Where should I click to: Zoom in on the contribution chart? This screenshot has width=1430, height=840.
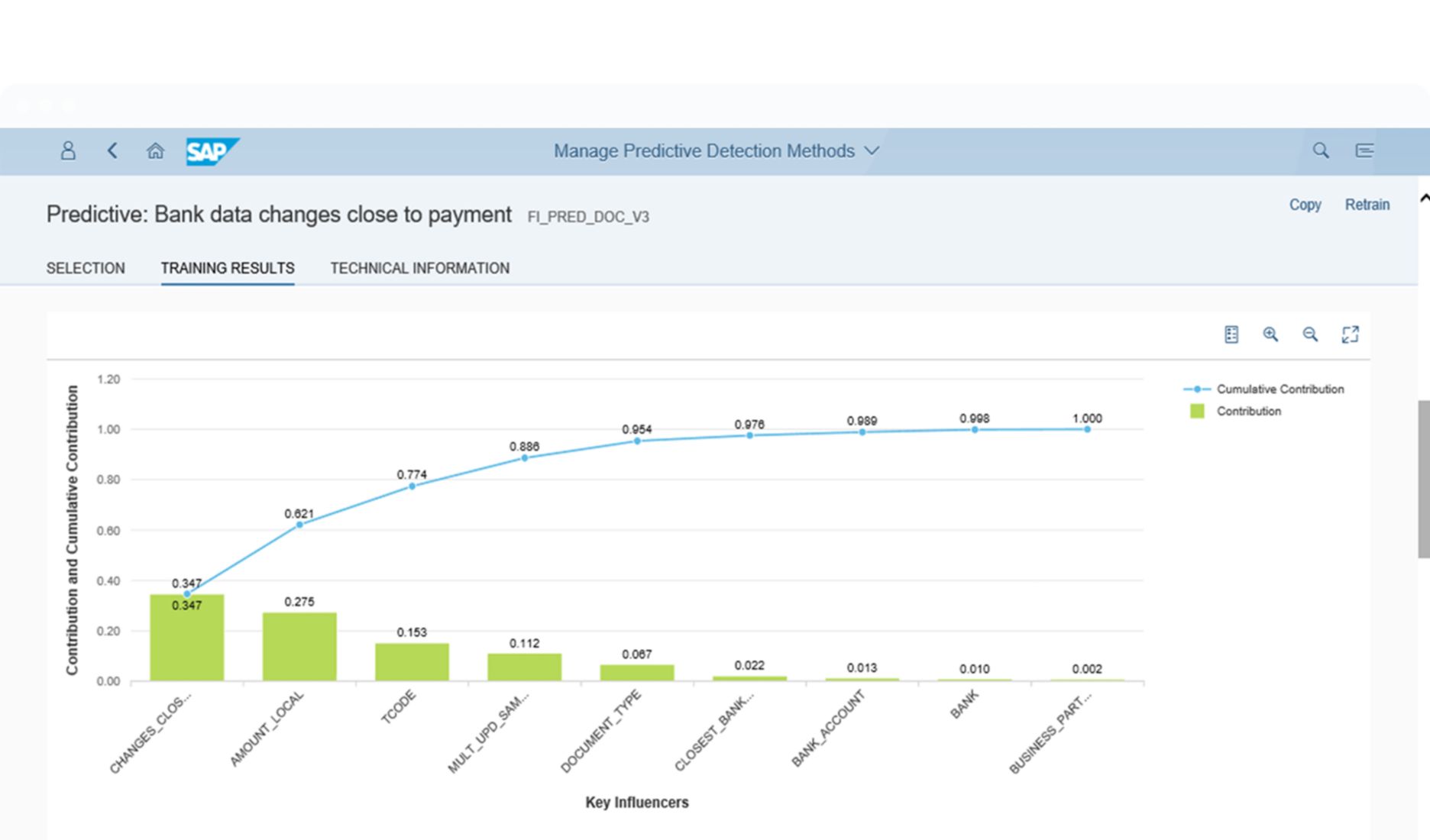[1271, 334]
